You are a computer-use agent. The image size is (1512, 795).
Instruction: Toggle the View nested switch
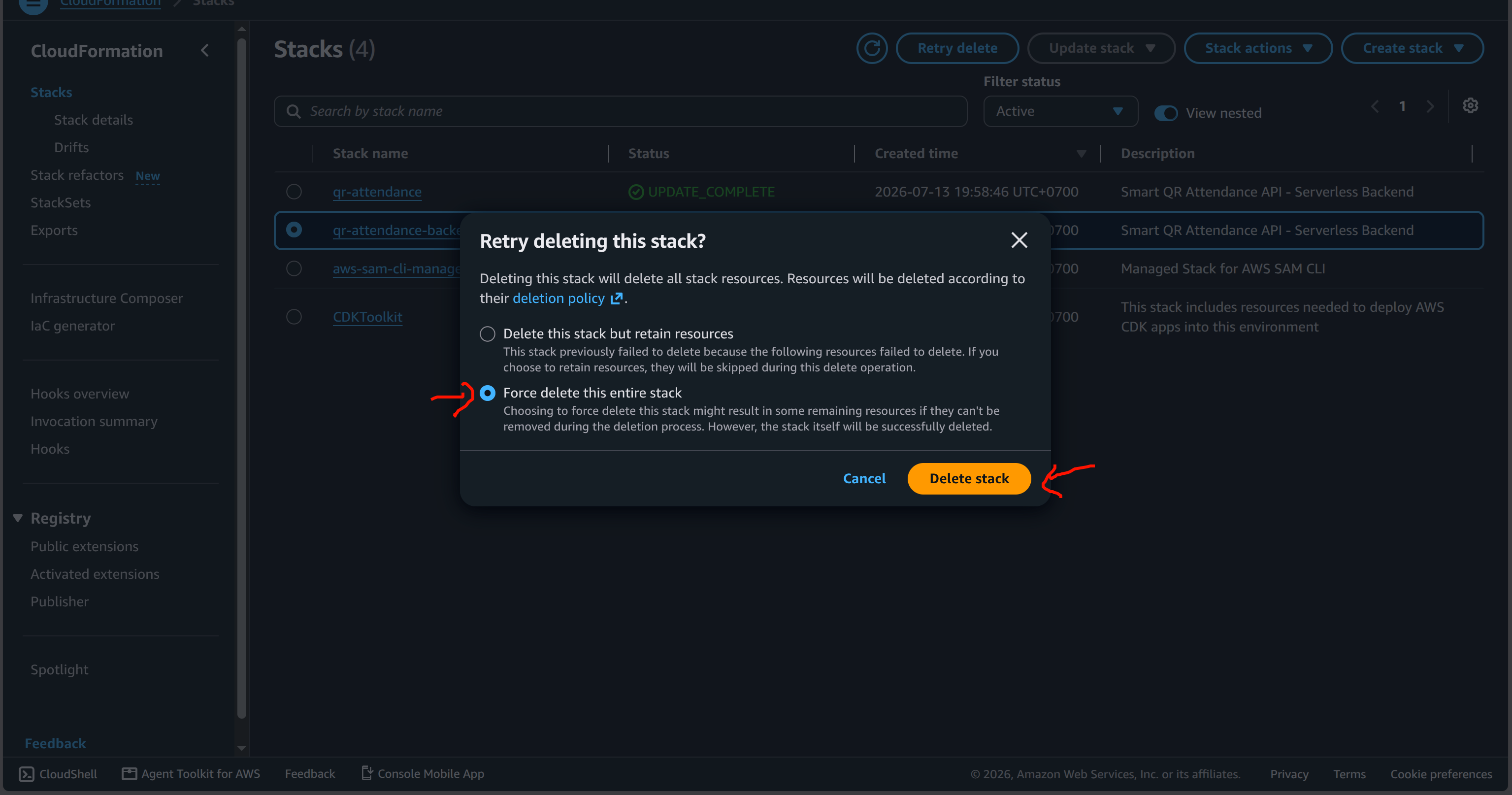[x=1166, y=113]
